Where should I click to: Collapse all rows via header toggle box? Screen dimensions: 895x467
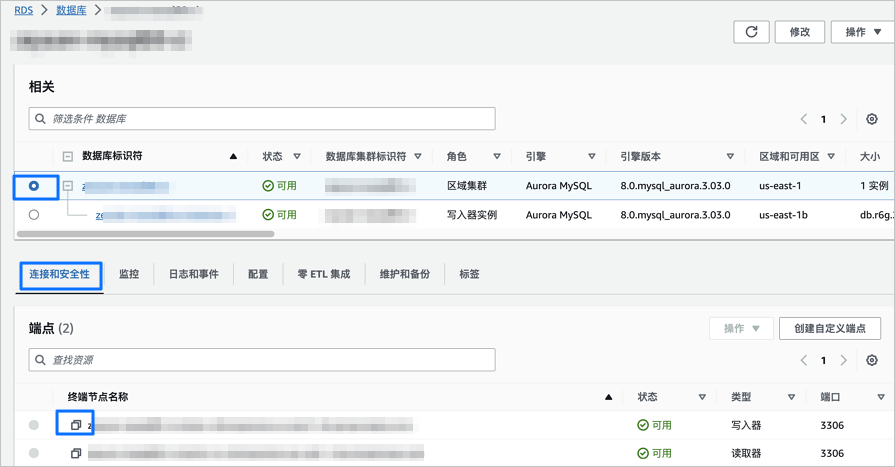click(x=67, y=156)
